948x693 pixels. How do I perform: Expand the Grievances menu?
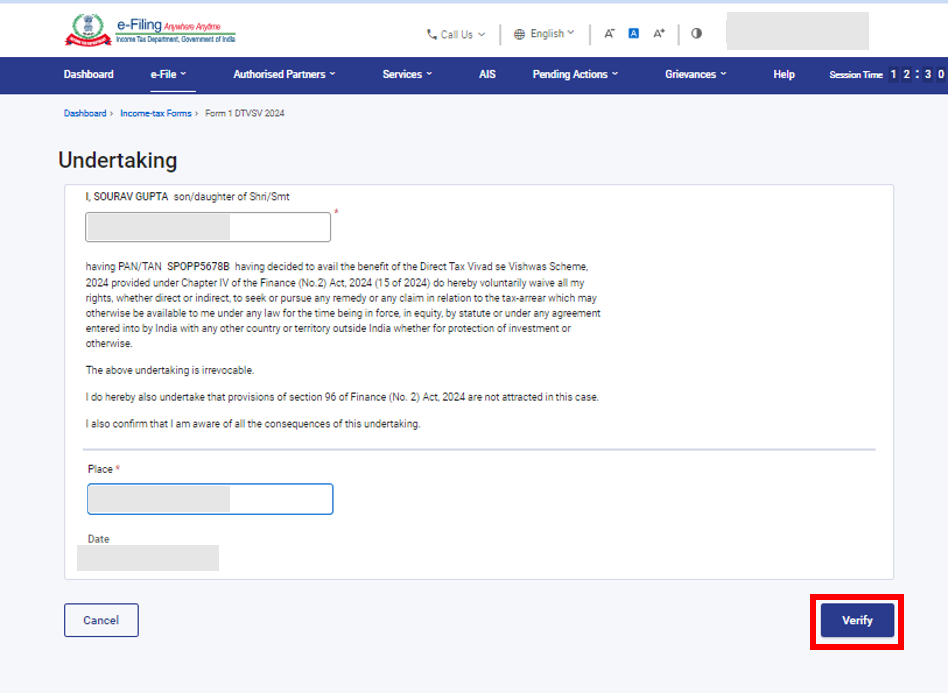coord(695,75)
